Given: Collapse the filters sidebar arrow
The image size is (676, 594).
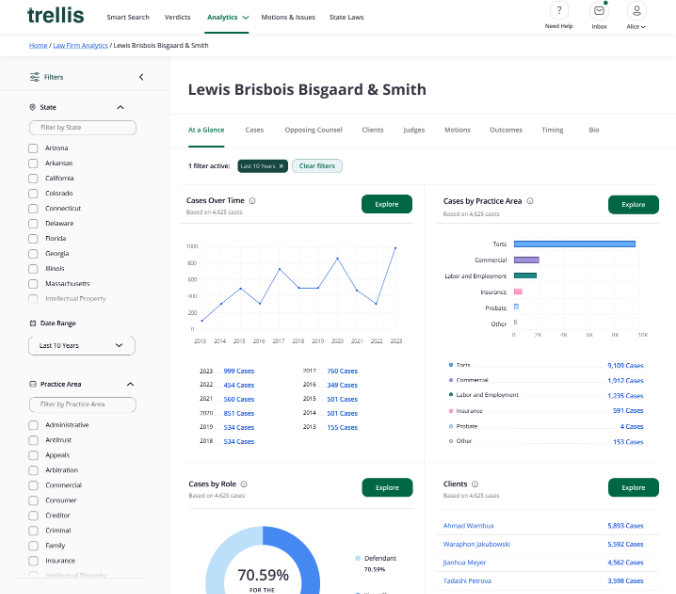Looking at the screenshot, I should coord(141,77).
